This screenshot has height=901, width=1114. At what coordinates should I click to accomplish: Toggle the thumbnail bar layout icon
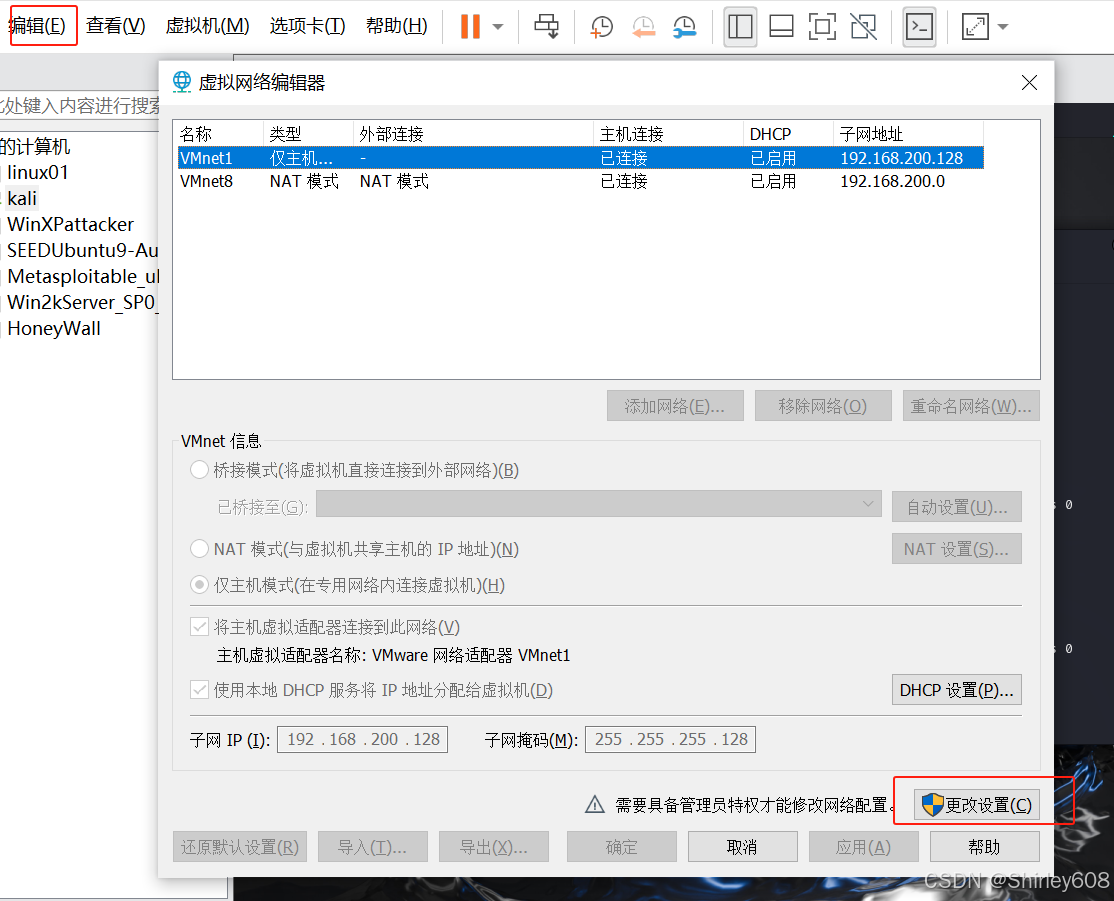point(782,27)
